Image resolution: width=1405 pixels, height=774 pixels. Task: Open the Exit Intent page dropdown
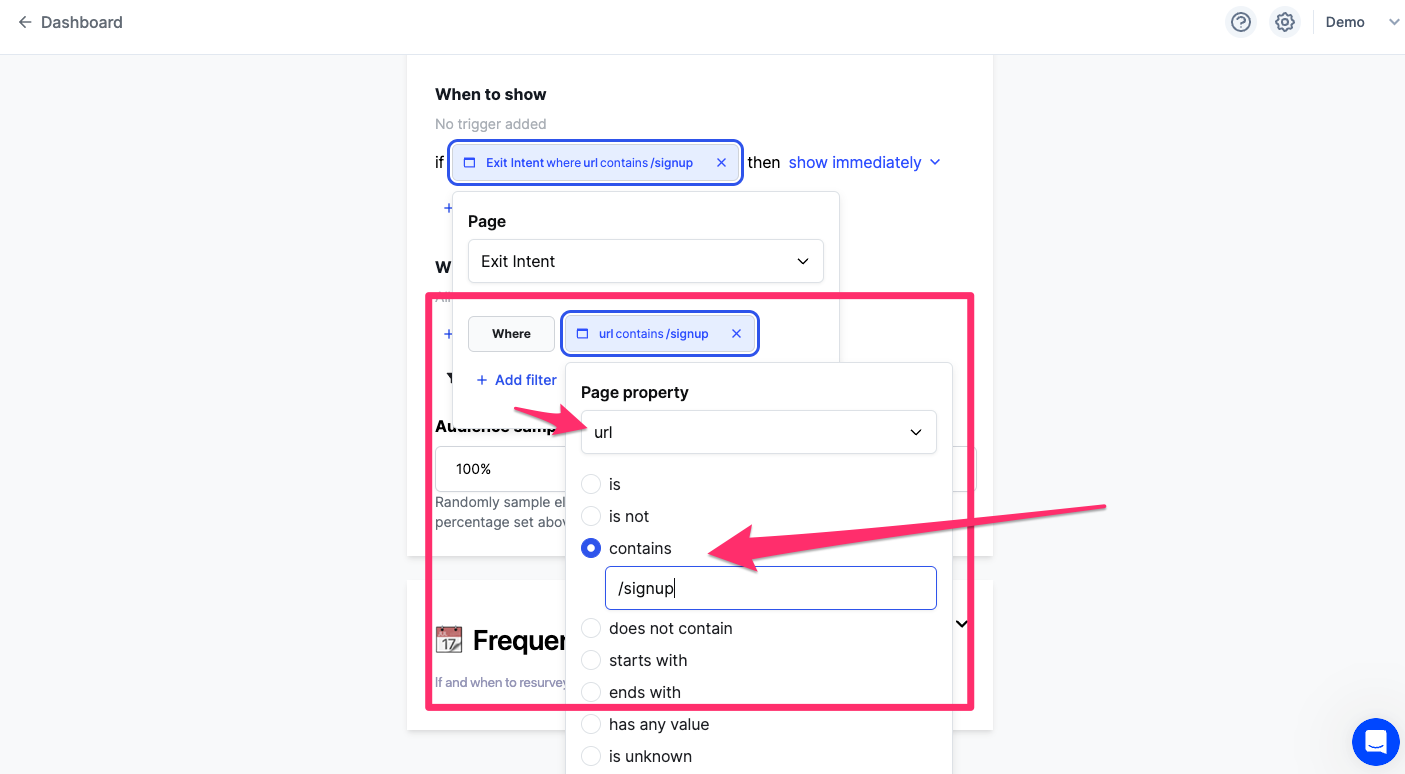[x=646, y=261]
